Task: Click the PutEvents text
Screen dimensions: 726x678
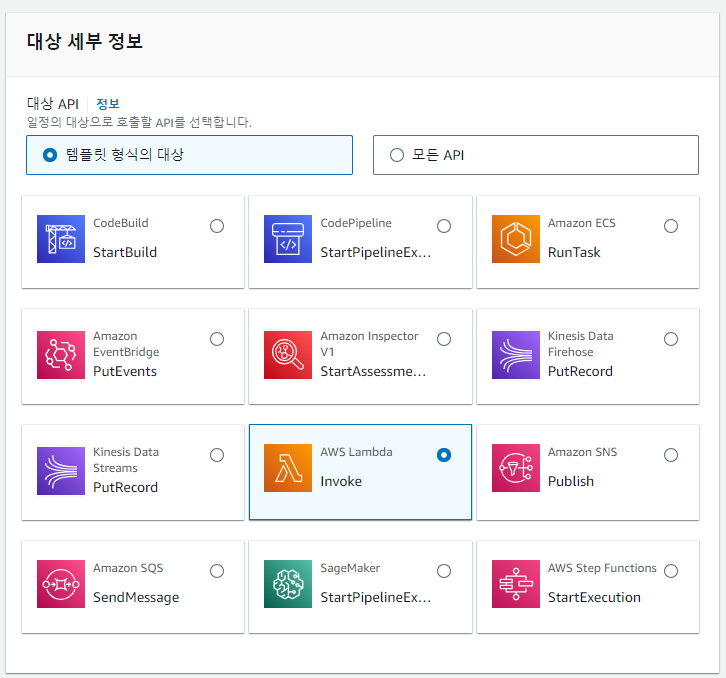Action: point(125,371)
